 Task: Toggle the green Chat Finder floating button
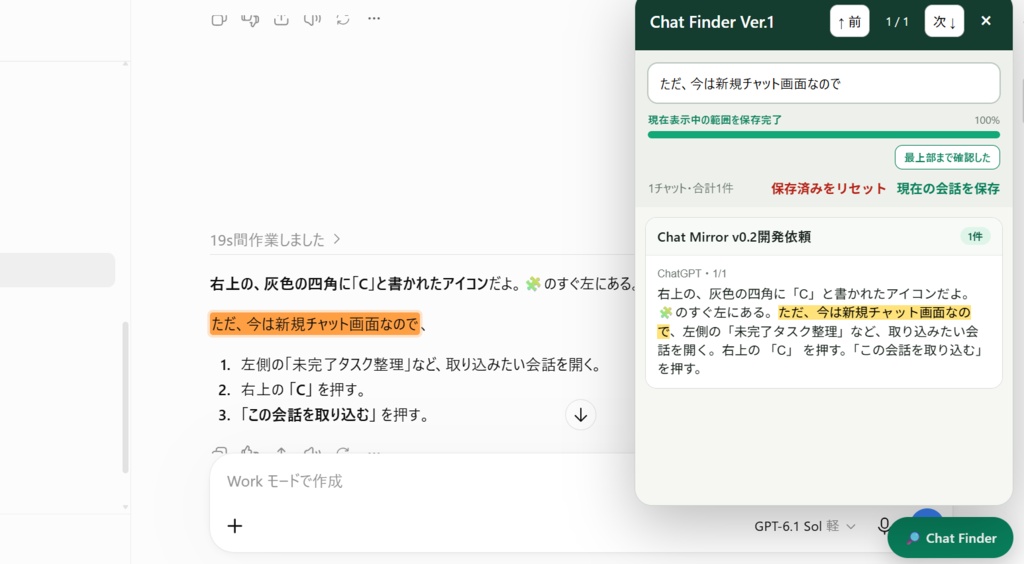point(951,538)
